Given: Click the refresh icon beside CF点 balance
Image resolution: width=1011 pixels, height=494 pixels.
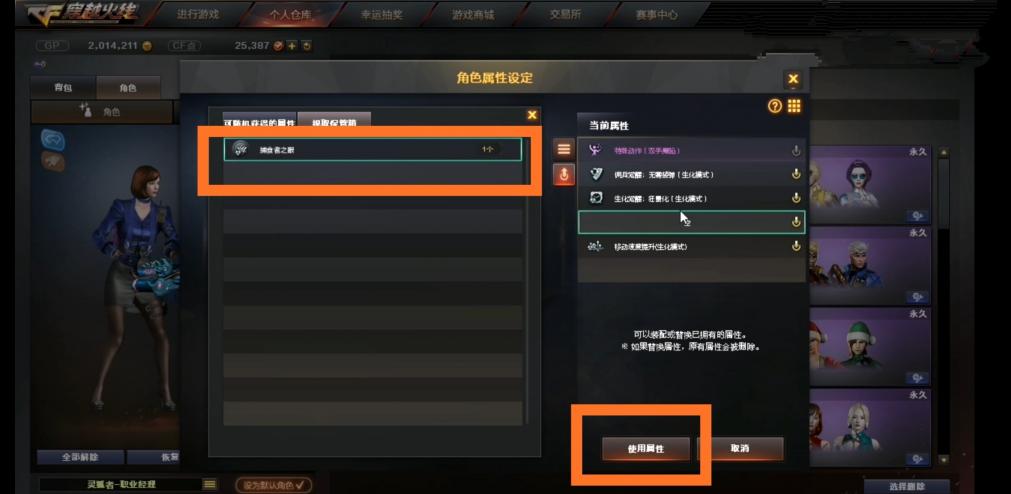Looking at the screenshot, I should 307,46.
